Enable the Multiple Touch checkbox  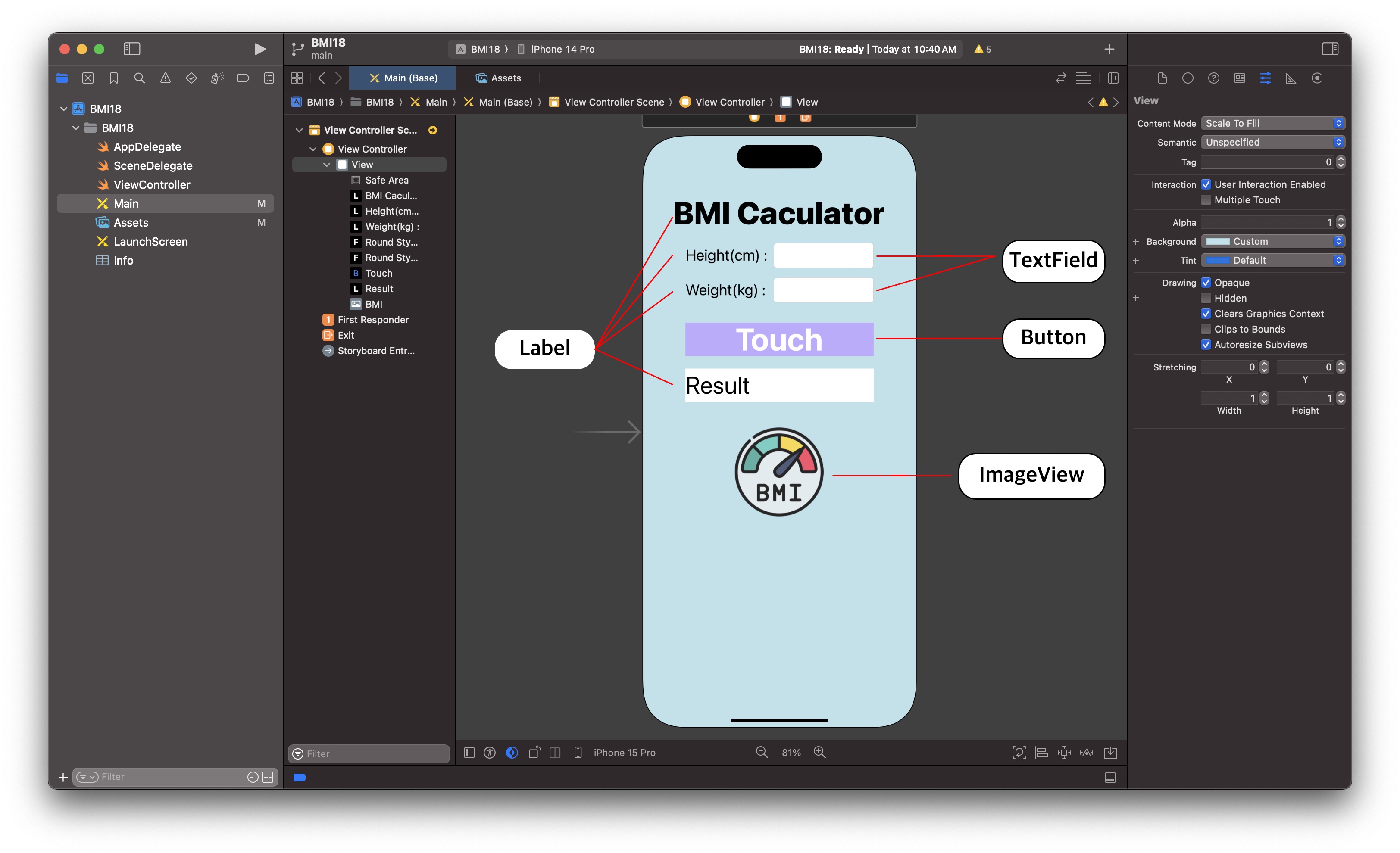pos(1206,200)
